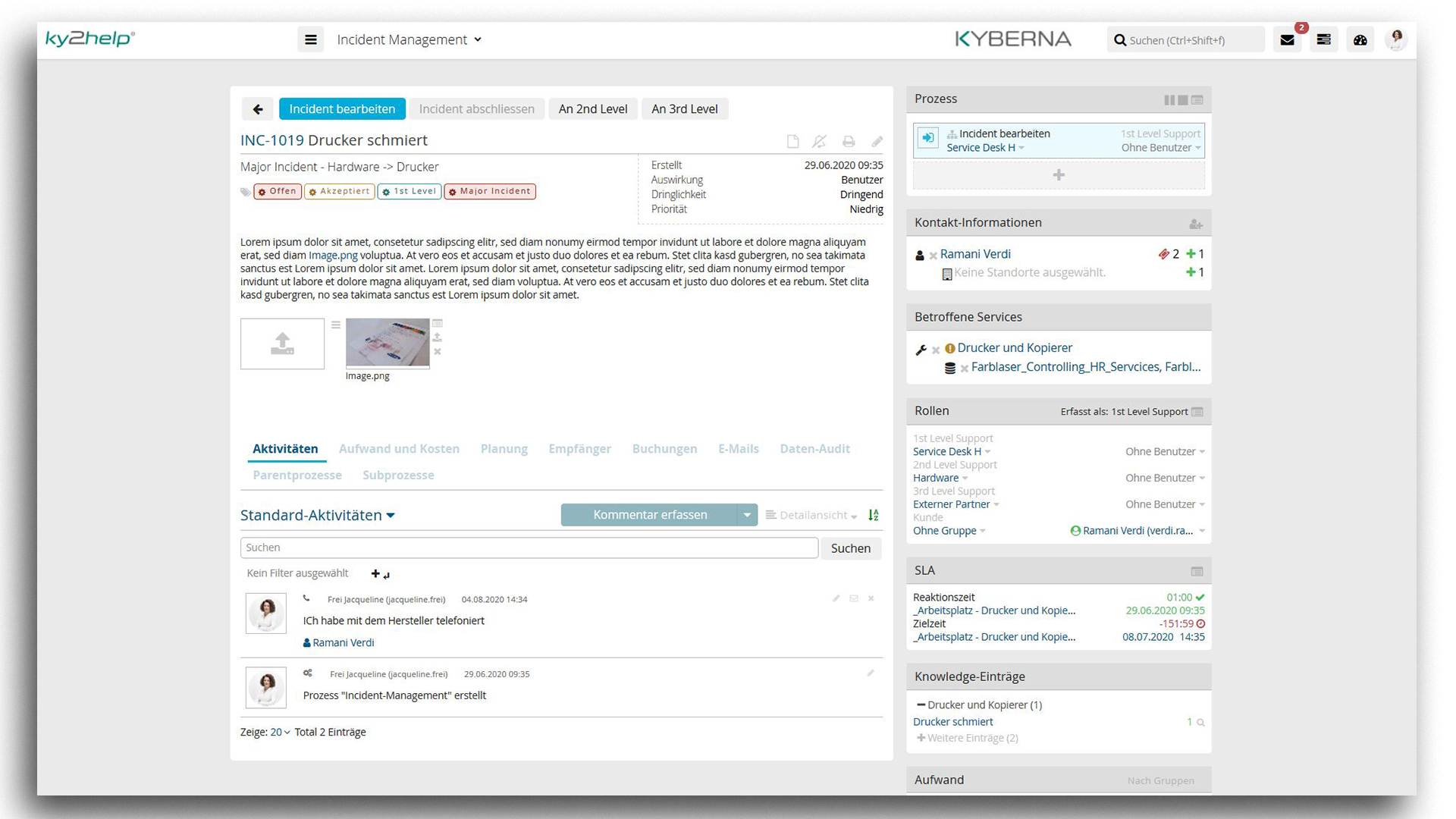Screen dimensions: 1456x819
Task: Toggle the activities sort order icon
Action: click(x=874, y=515)
